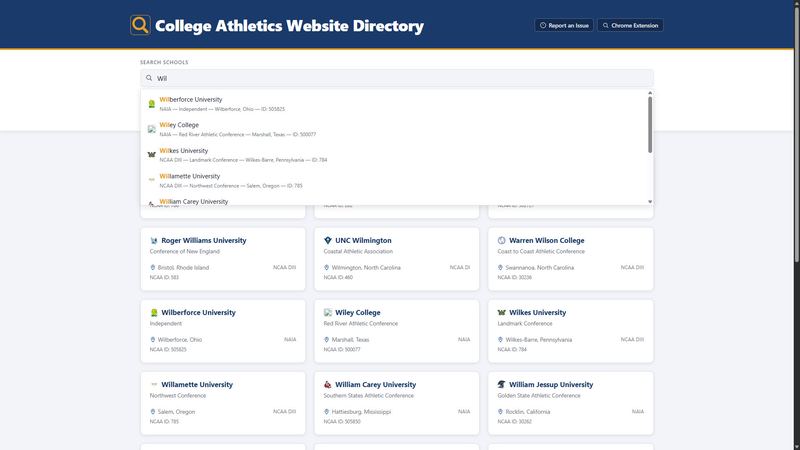The image size is (800, 450).
Task: Open the Chrome Extension button
Action: [x=630, y=25]
